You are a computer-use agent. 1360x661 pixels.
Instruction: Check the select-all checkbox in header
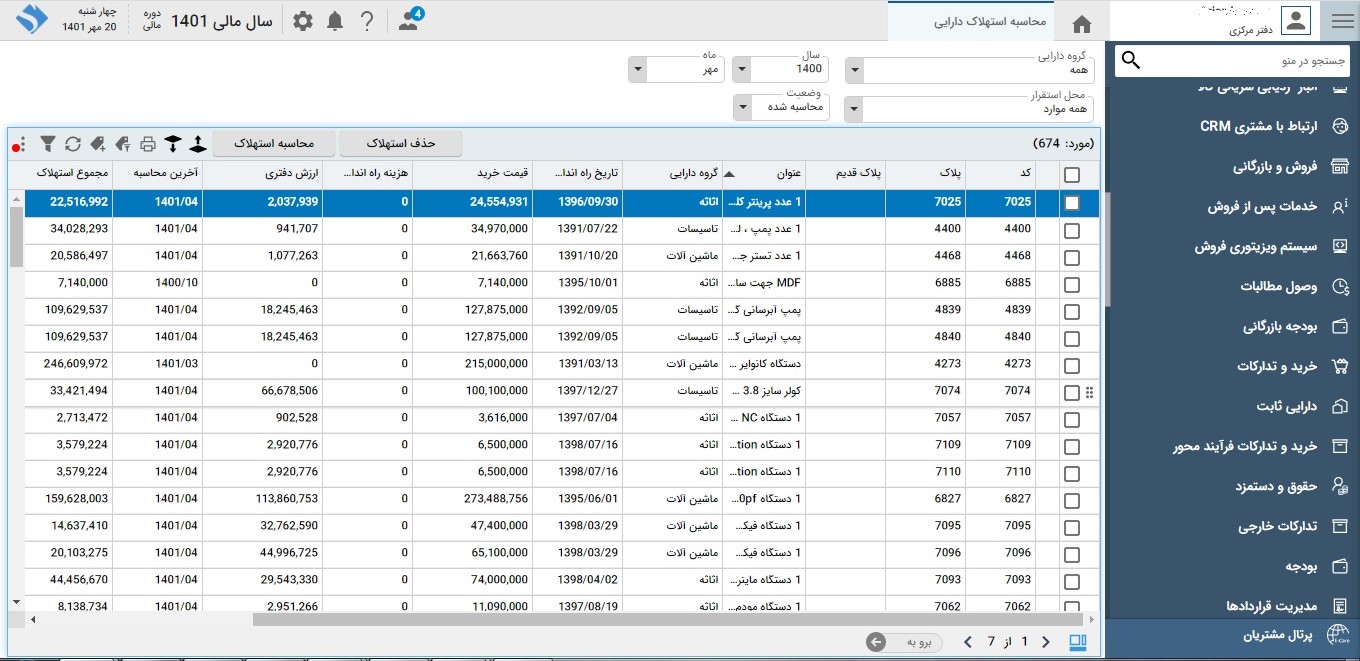pos(1072,175)
